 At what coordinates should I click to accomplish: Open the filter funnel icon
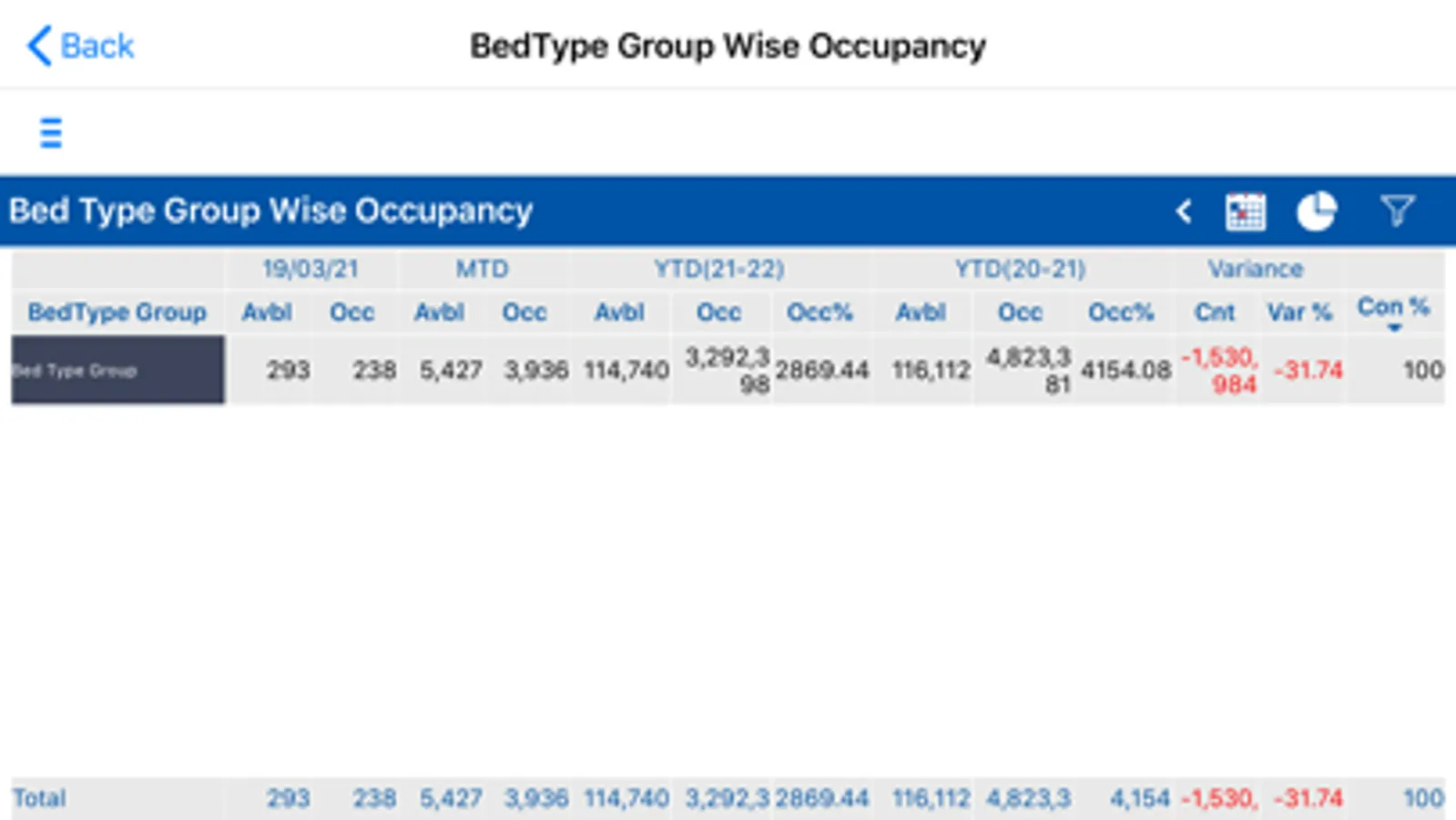[1397, 211]
